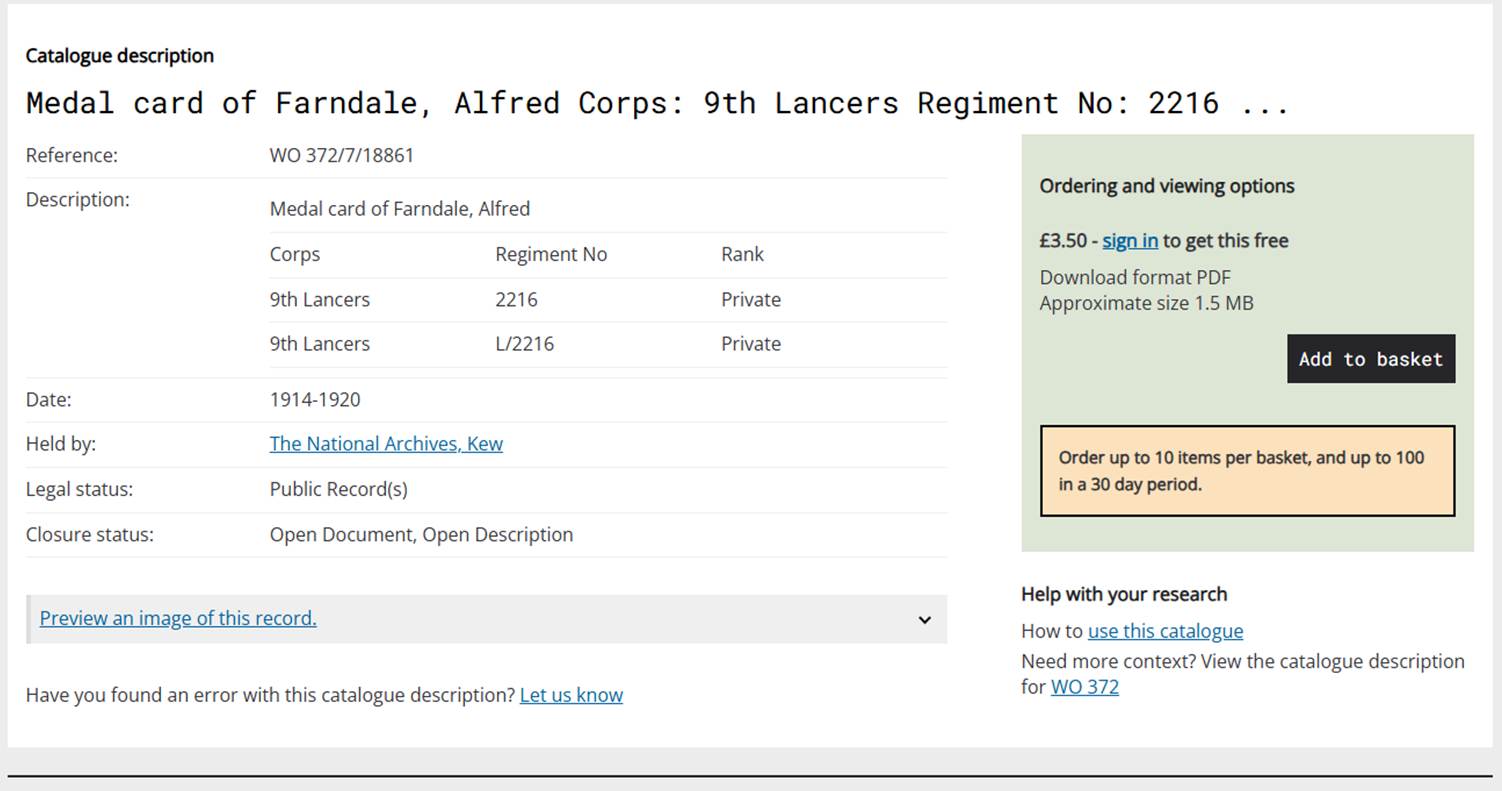View the WO 372 catalogue description link

pyautogui.click(x=1085, y=687)
